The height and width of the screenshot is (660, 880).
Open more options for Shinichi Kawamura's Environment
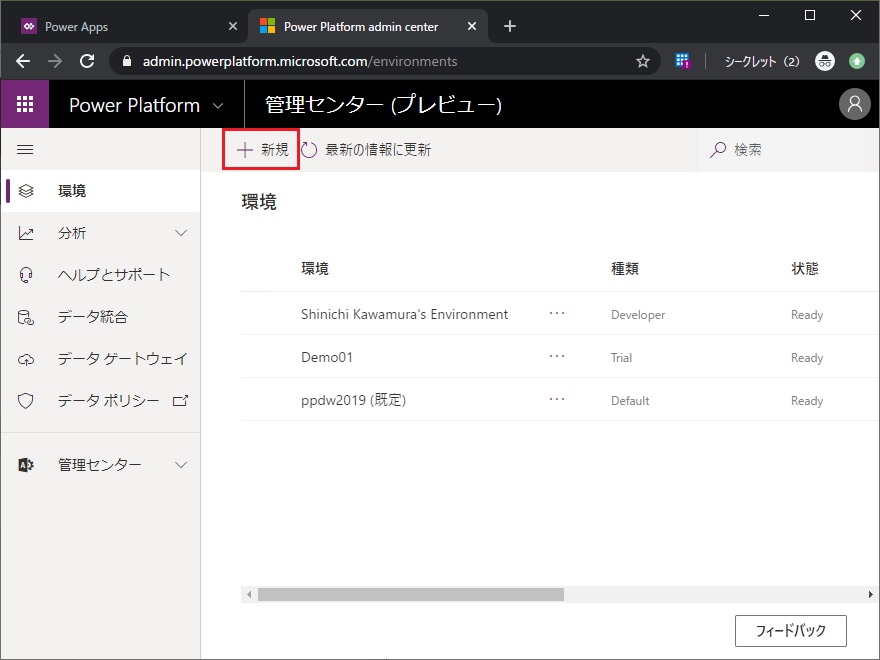tap(557, 313)
